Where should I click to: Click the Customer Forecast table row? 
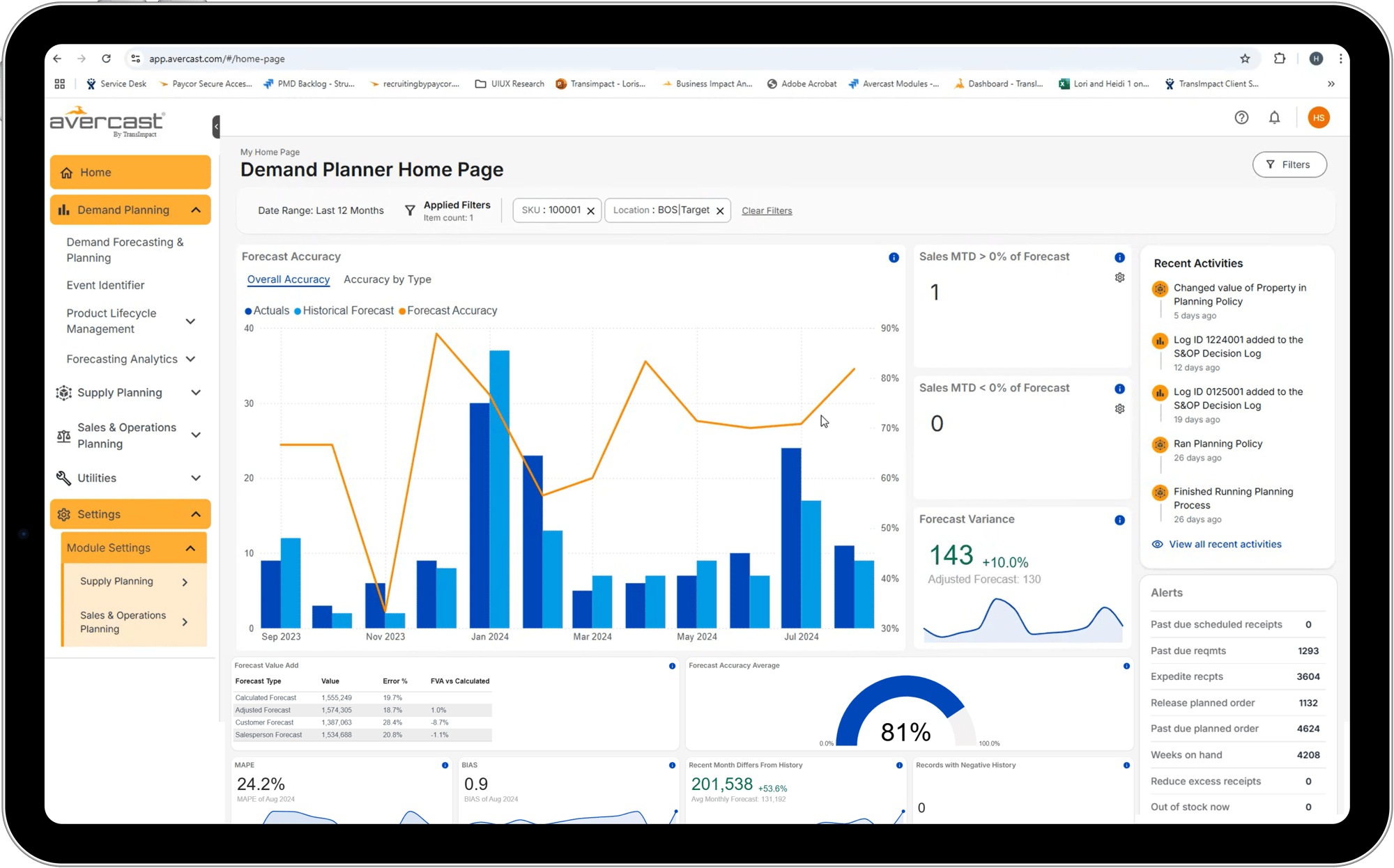coord(362,722)
